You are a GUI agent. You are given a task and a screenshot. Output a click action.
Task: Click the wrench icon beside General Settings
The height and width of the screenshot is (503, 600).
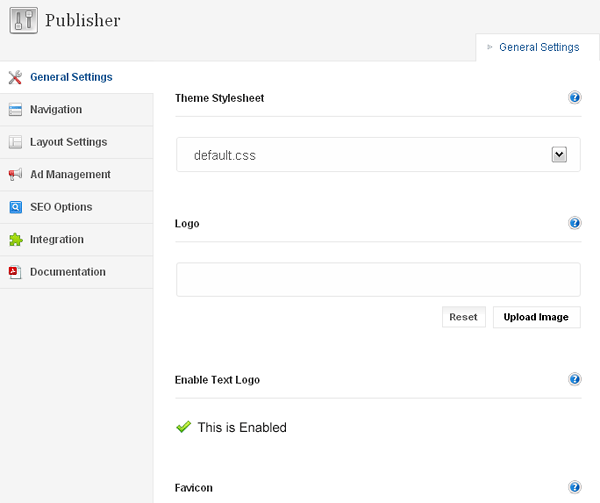[15, 77]
